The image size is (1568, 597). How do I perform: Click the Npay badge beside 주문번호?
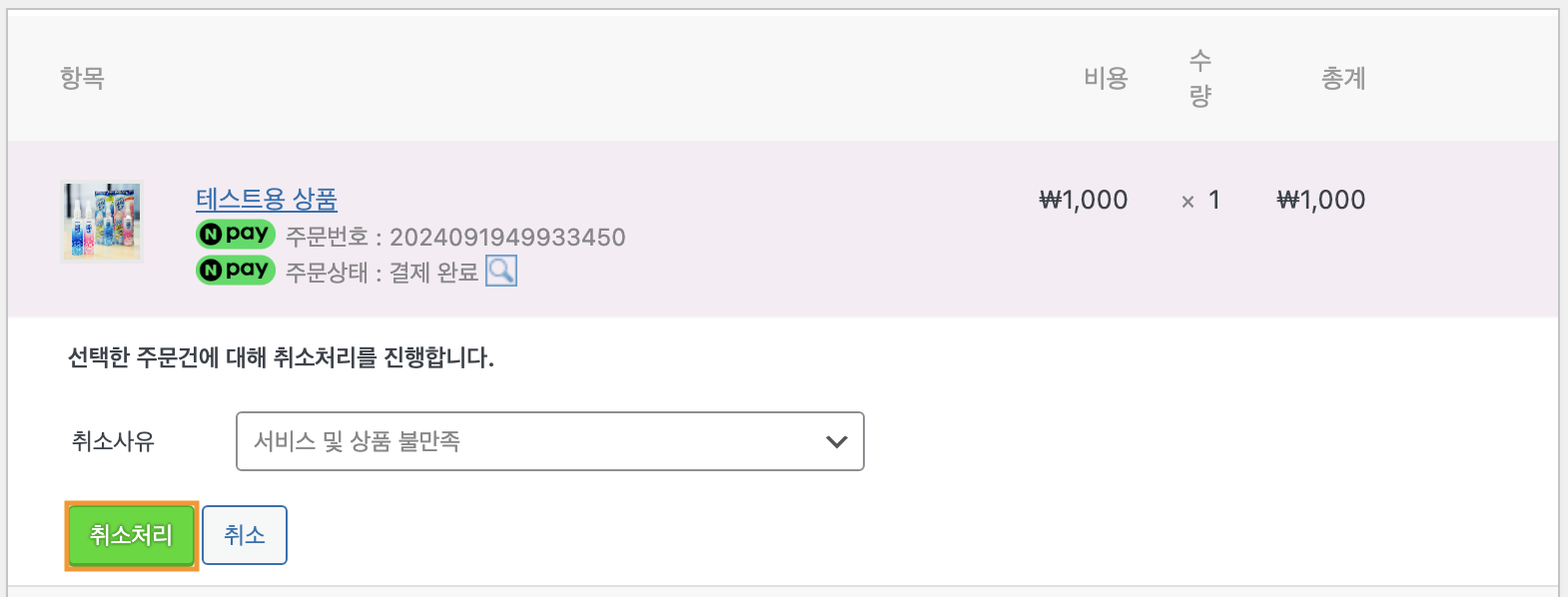point(236,234)
